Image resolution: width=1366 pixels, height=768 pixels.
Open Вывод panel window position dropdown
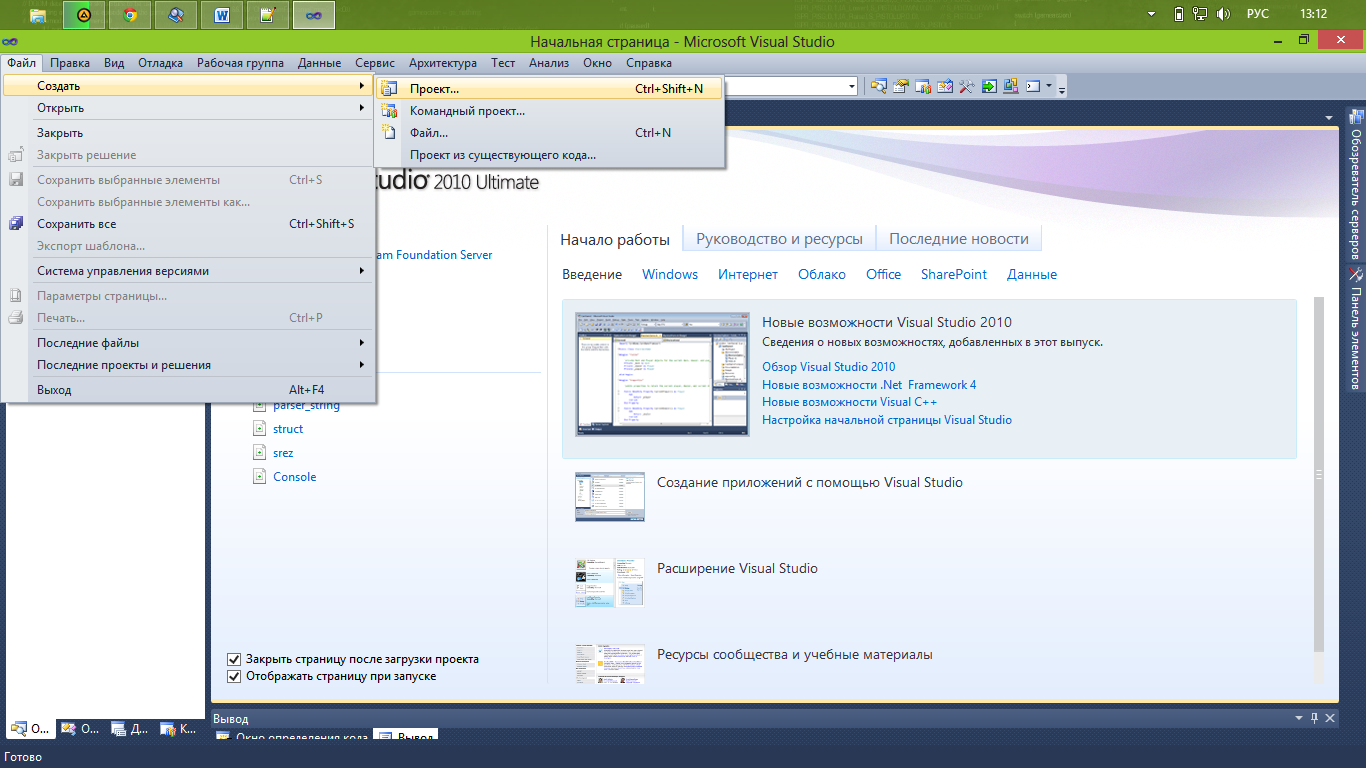[x=1301, y=718]
